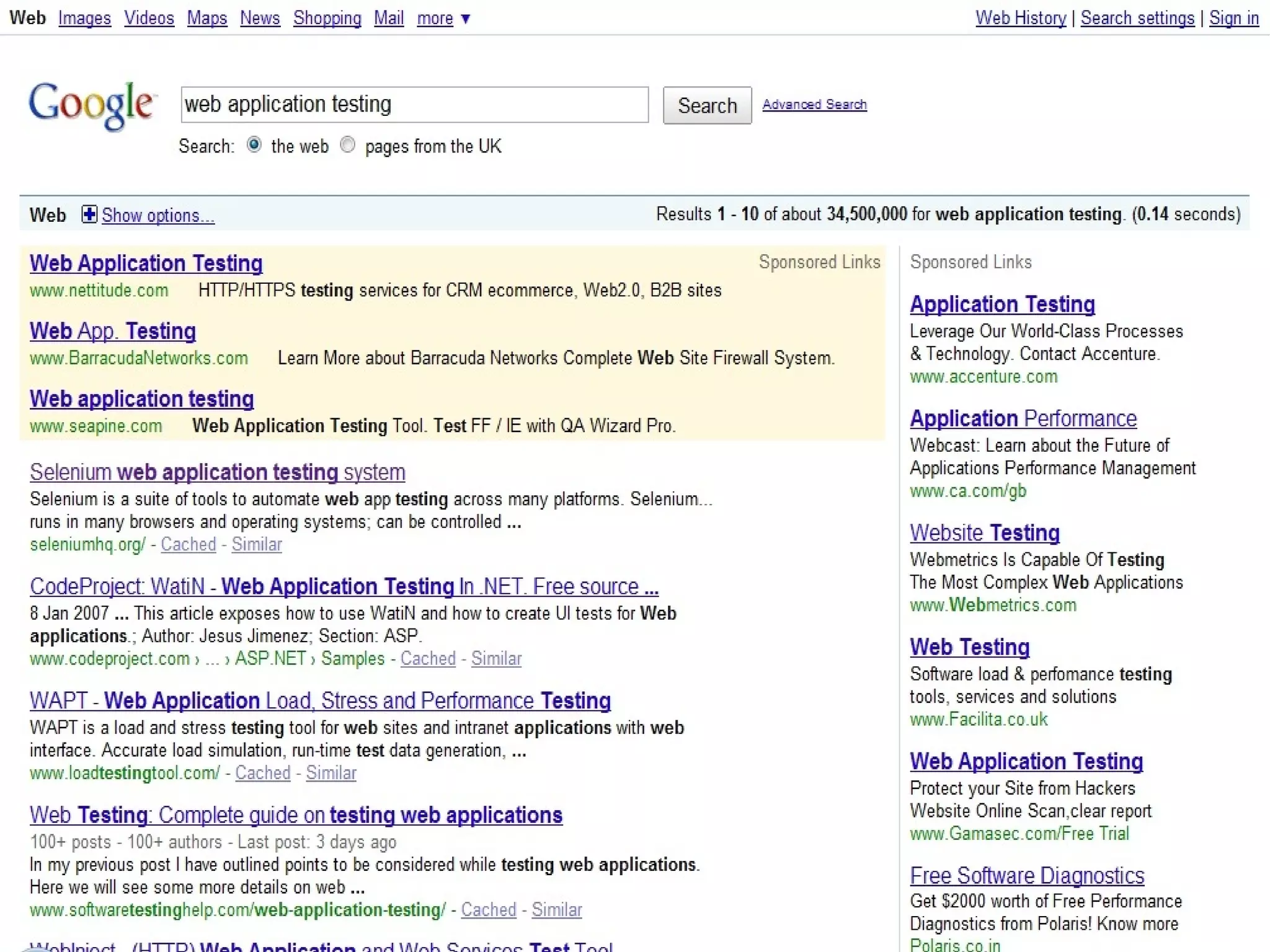Image resolution: width=1270 pixels, height=952 pixels.
Task: Focus the search query input field
Action: (x=414, y=105)
